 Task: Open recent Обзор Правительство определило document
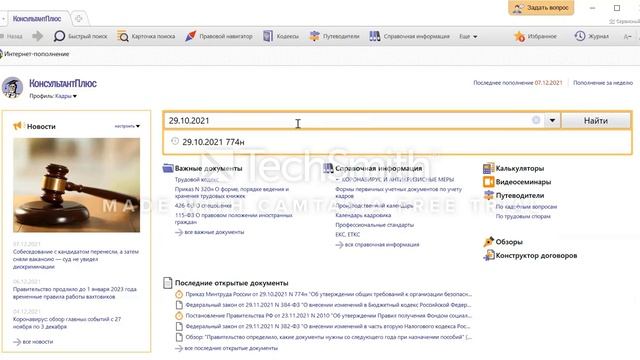click(x=329, y=337)
